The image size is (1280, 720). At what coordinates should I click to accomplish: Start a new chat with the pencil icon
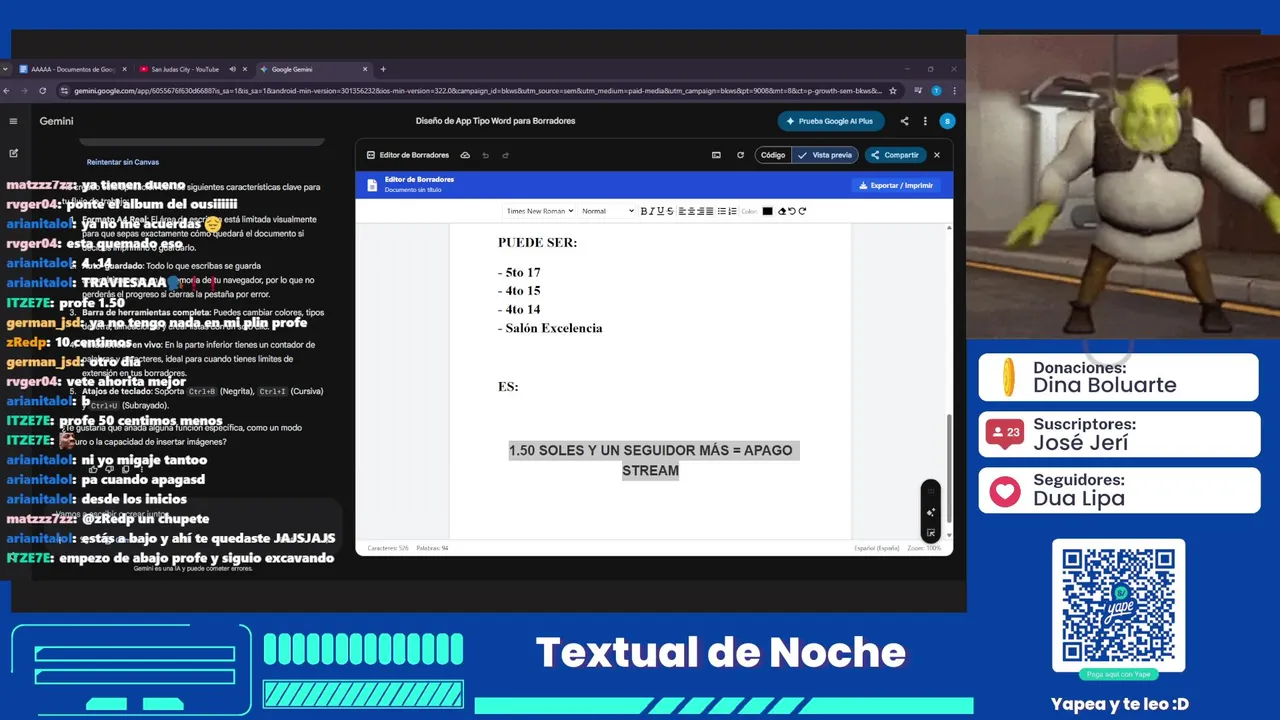click(x=14, y=153)
